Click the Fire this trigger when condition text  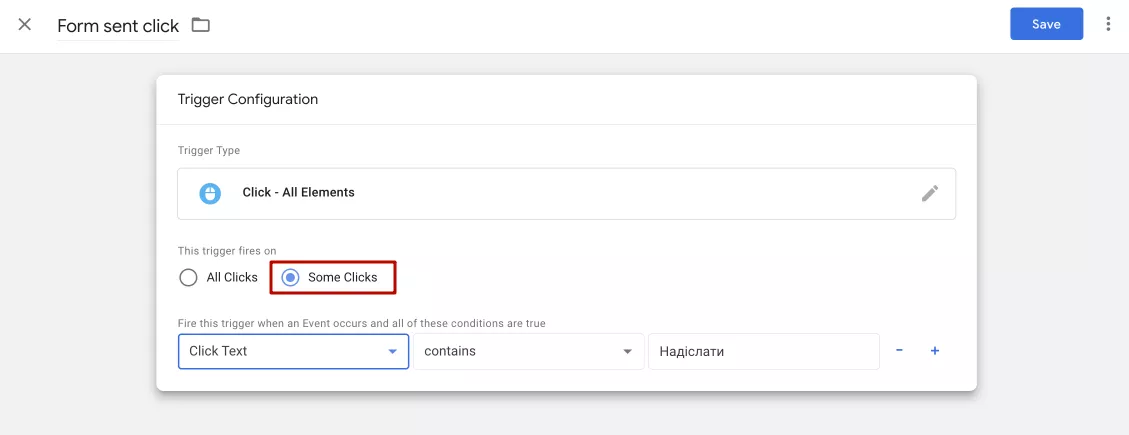coord(361,323)
